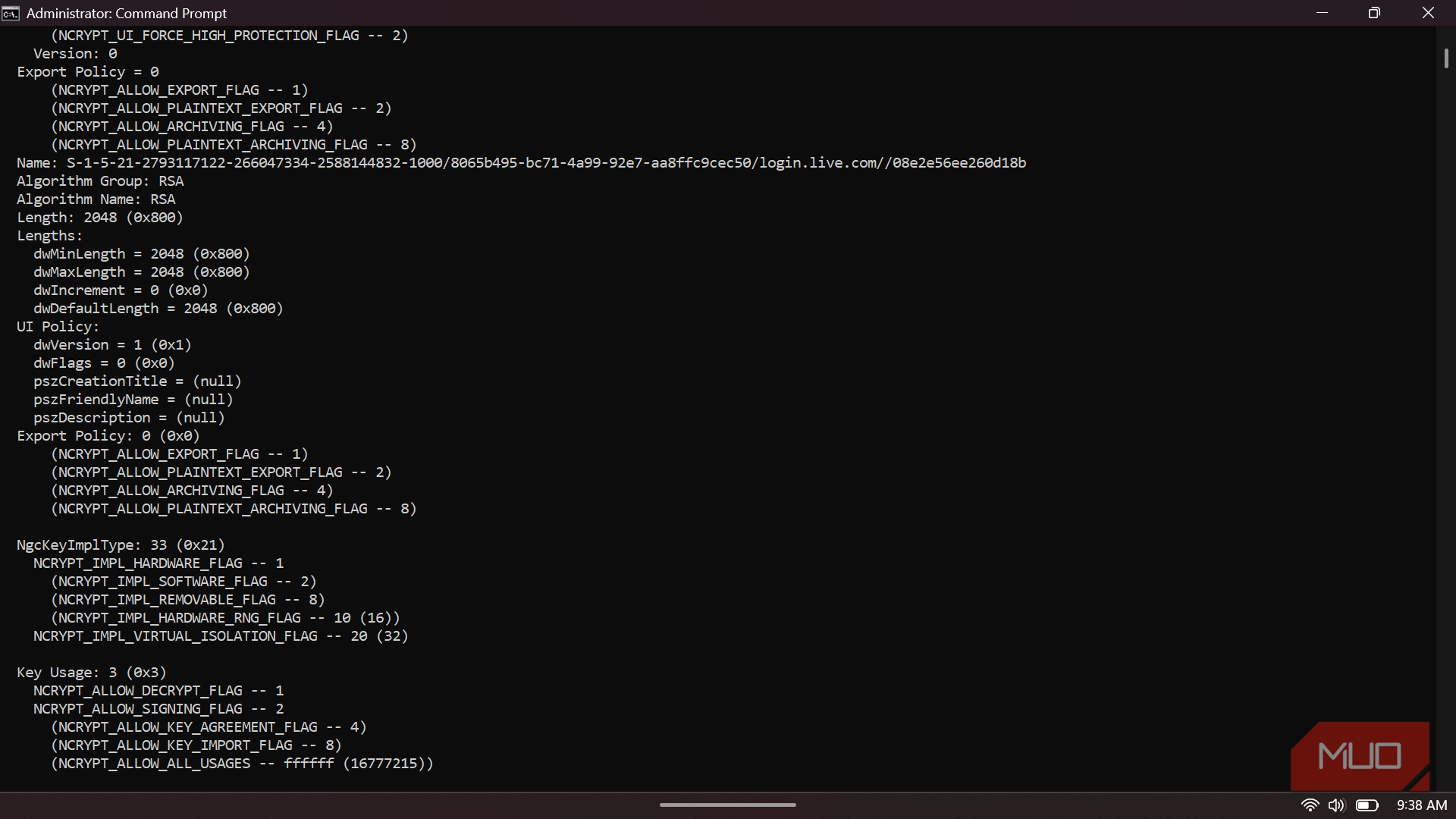The width and height of the screenshot is (1456, 819).
Task: Open the Command Prompt system menu icon
Action: (x=11, y=13)
